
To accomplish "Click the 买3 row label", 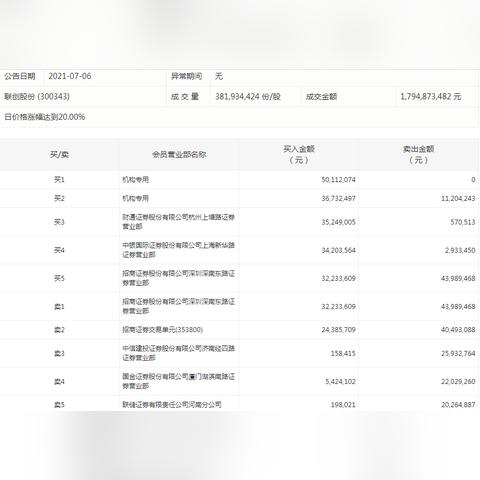I will (x=59, y=222).
